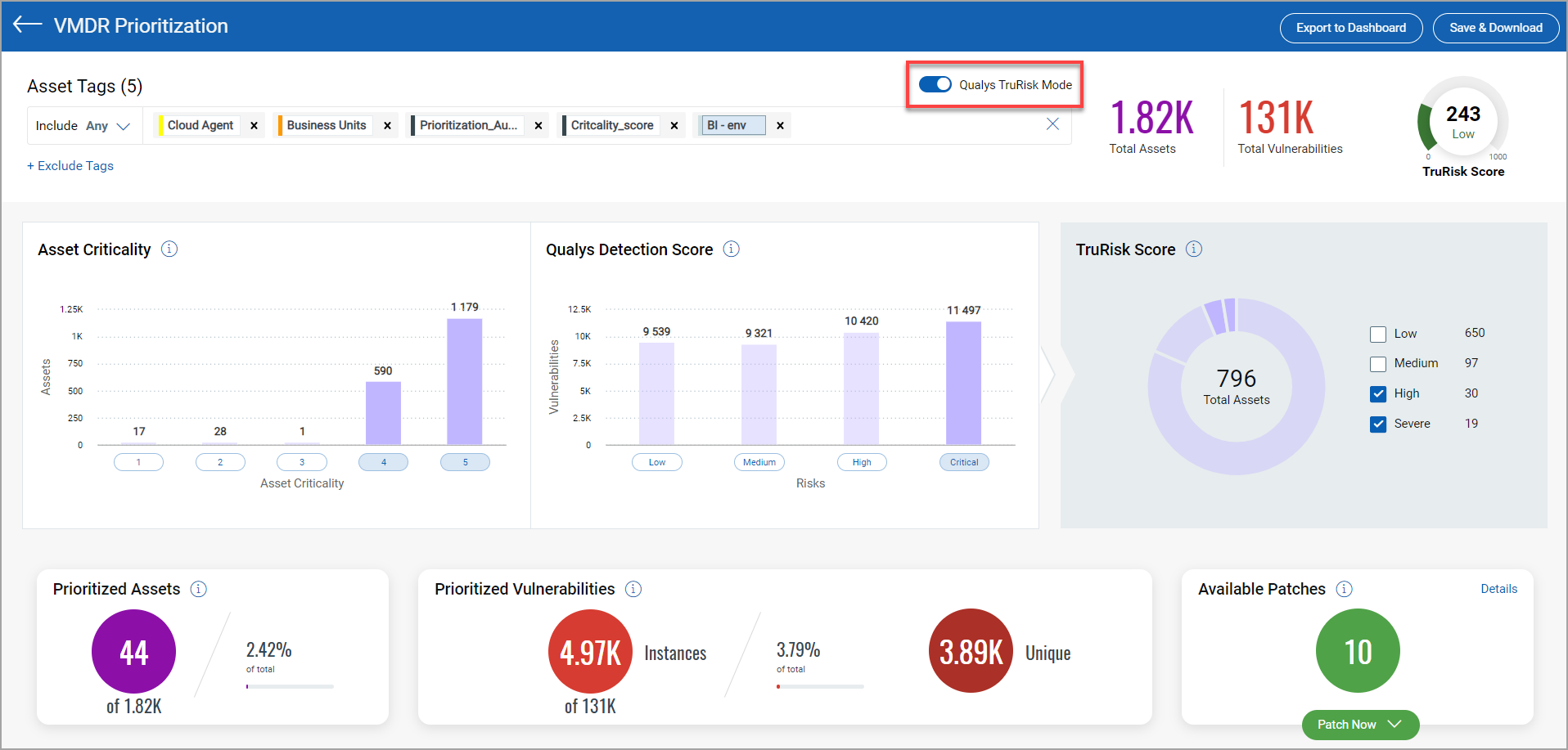Viewport: 1568px width, 750px height.
Task: Toggle the Medium risk filter pill
Action: (759, 462)
